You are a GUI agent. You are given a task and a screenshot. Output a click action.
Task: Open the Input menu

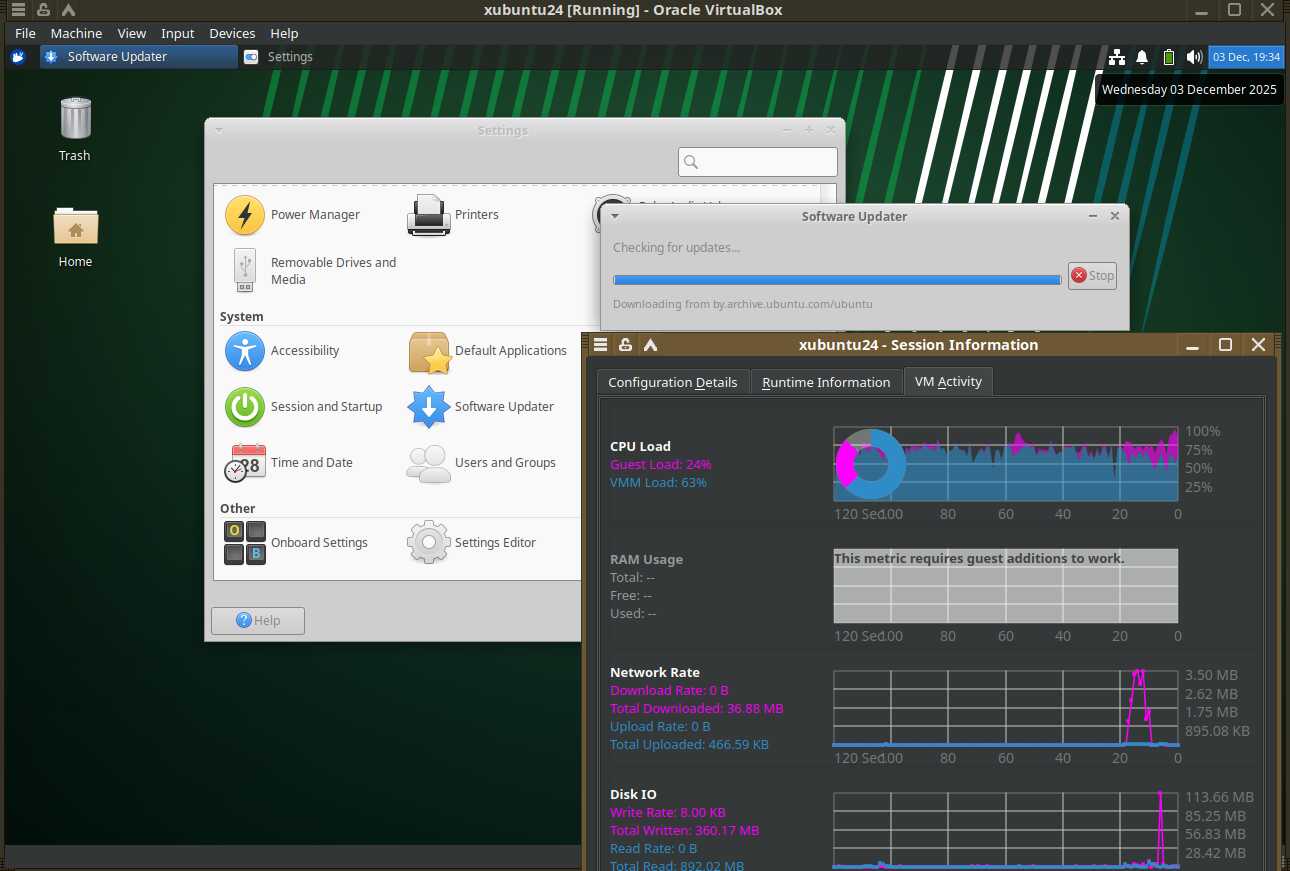(178, 33)
